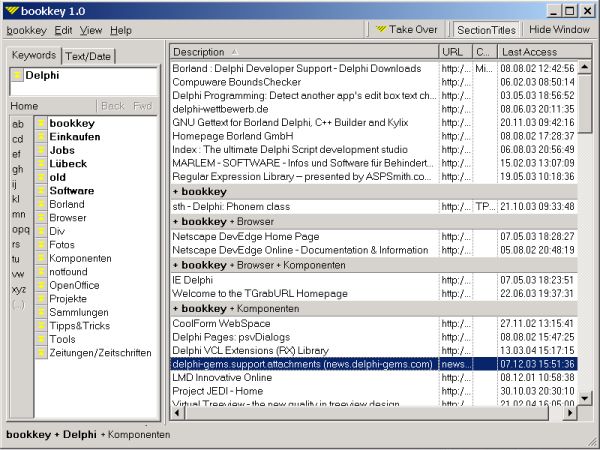
Task: Click the vertical scrollbar thumb
Action: coord(584,104)
